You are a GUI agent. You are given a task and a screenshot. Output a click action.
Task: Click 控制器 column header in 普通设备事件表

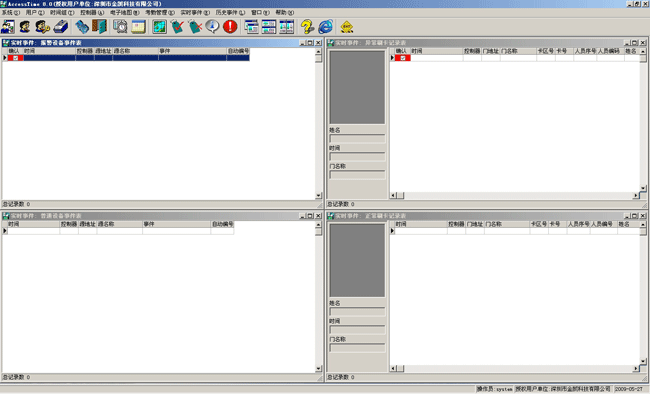click(69, 224)
